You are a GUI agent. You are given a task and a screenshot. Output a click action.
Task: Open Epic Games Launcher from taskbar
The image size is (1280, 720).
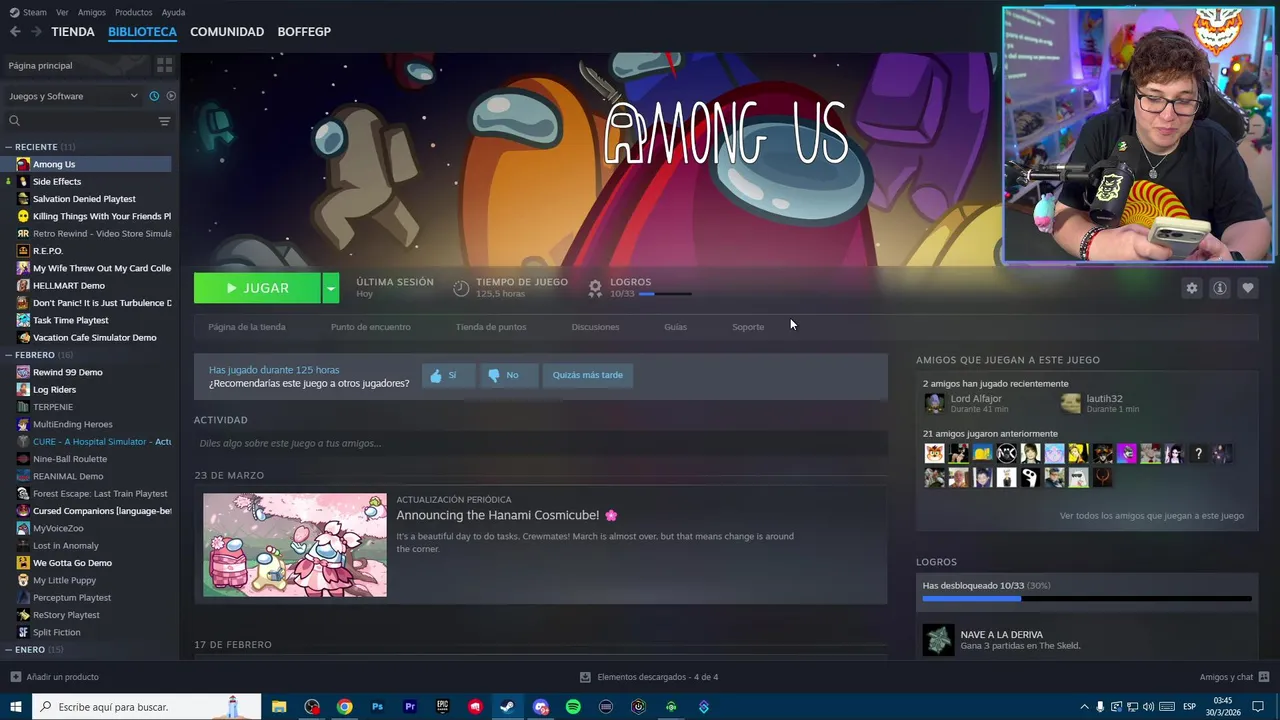point(442,707)
